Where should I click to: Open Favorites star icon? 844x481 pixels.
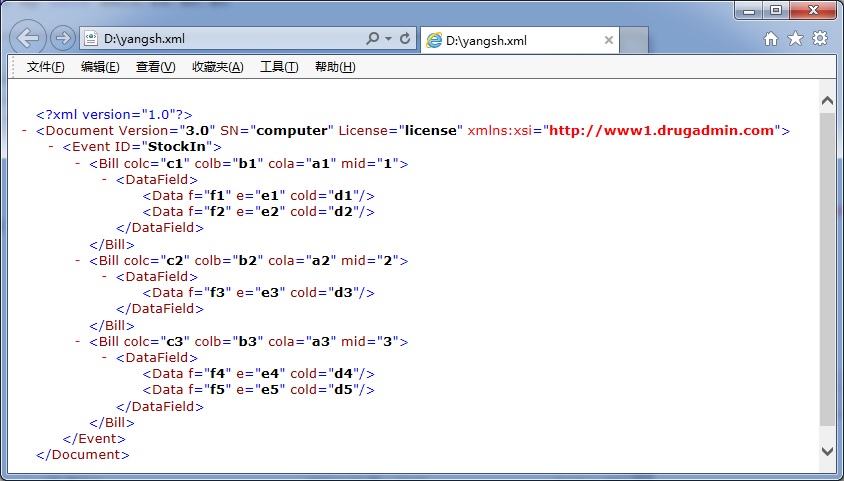coord(795,39)
